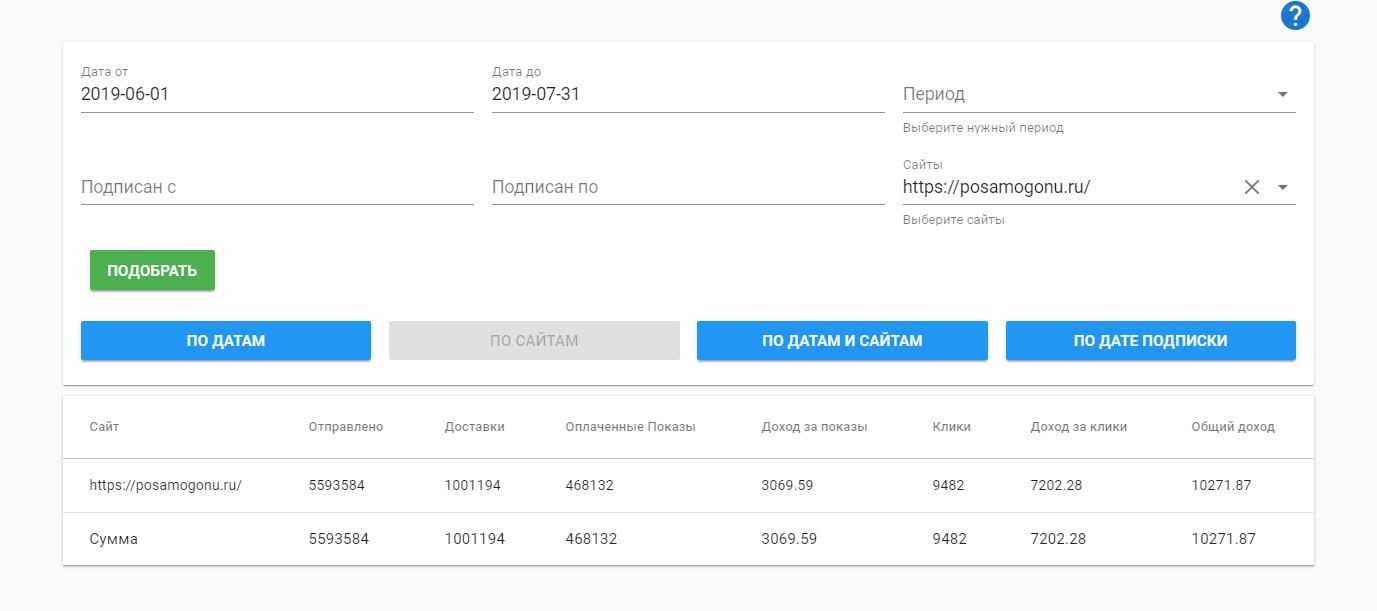Click the Оплаченные Показы column header

(630, 427)
